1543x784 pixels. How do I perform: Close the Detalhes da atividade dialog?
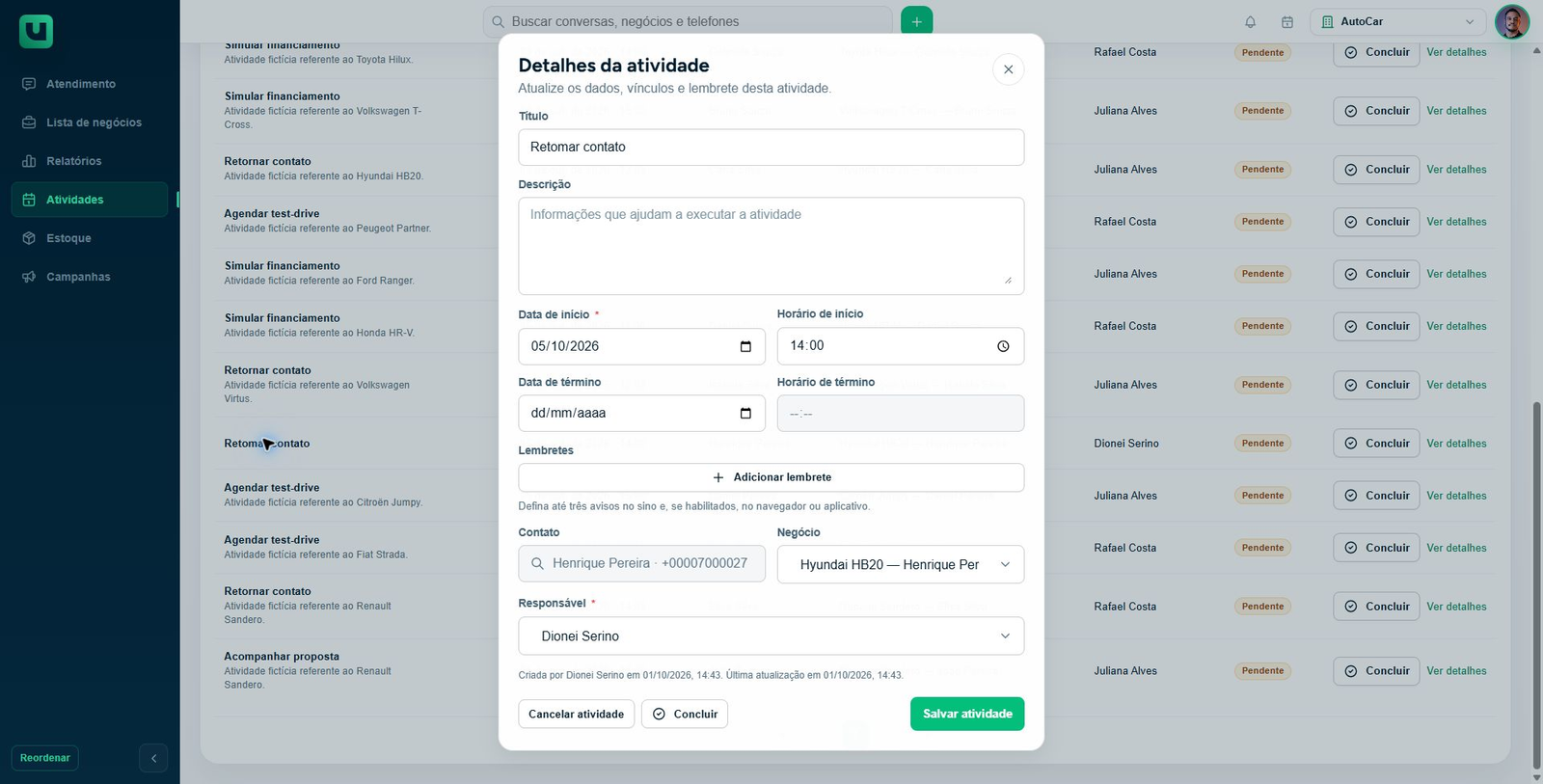1008,69
